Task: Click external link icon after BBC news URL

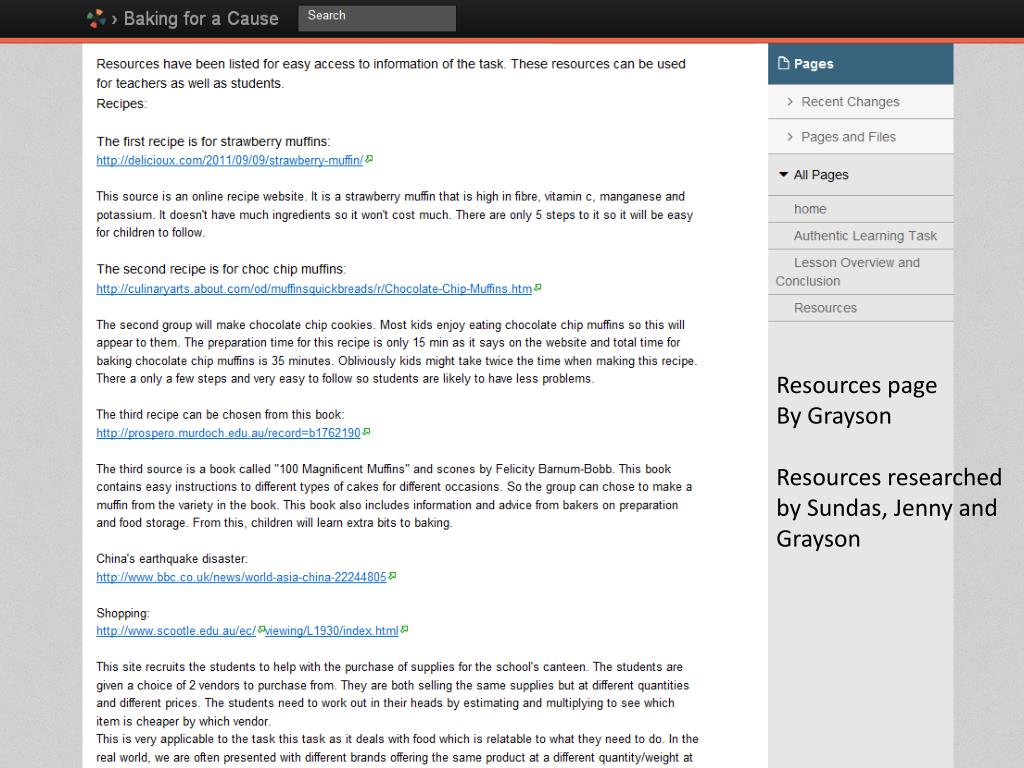Action: [x=392, y=575]
